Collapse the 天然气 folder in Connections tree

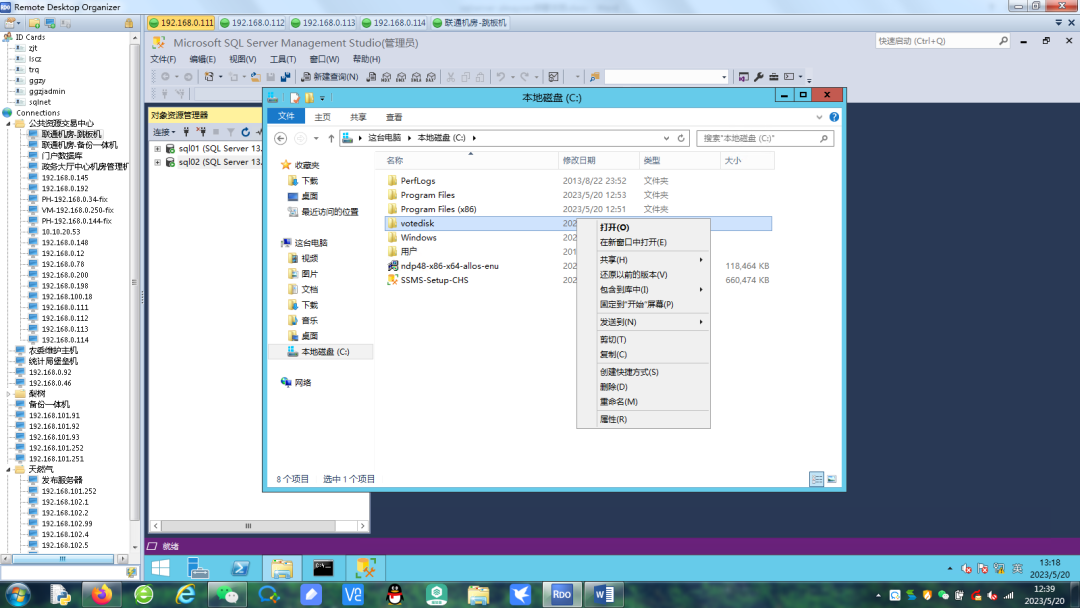click(8, 470)
